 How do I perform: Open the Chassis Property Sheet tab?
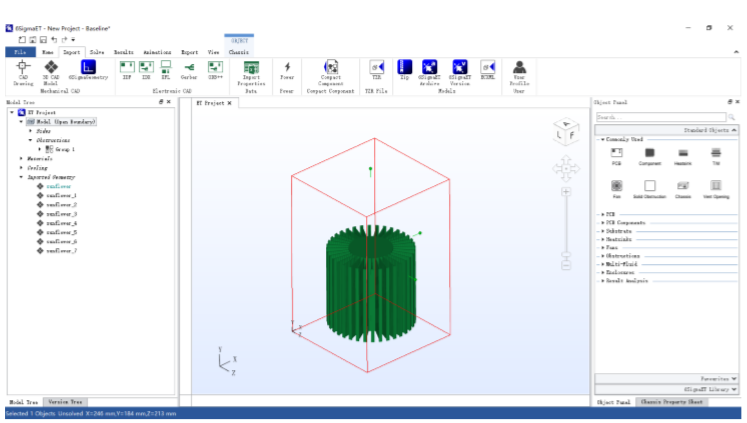tap(672, 401)
